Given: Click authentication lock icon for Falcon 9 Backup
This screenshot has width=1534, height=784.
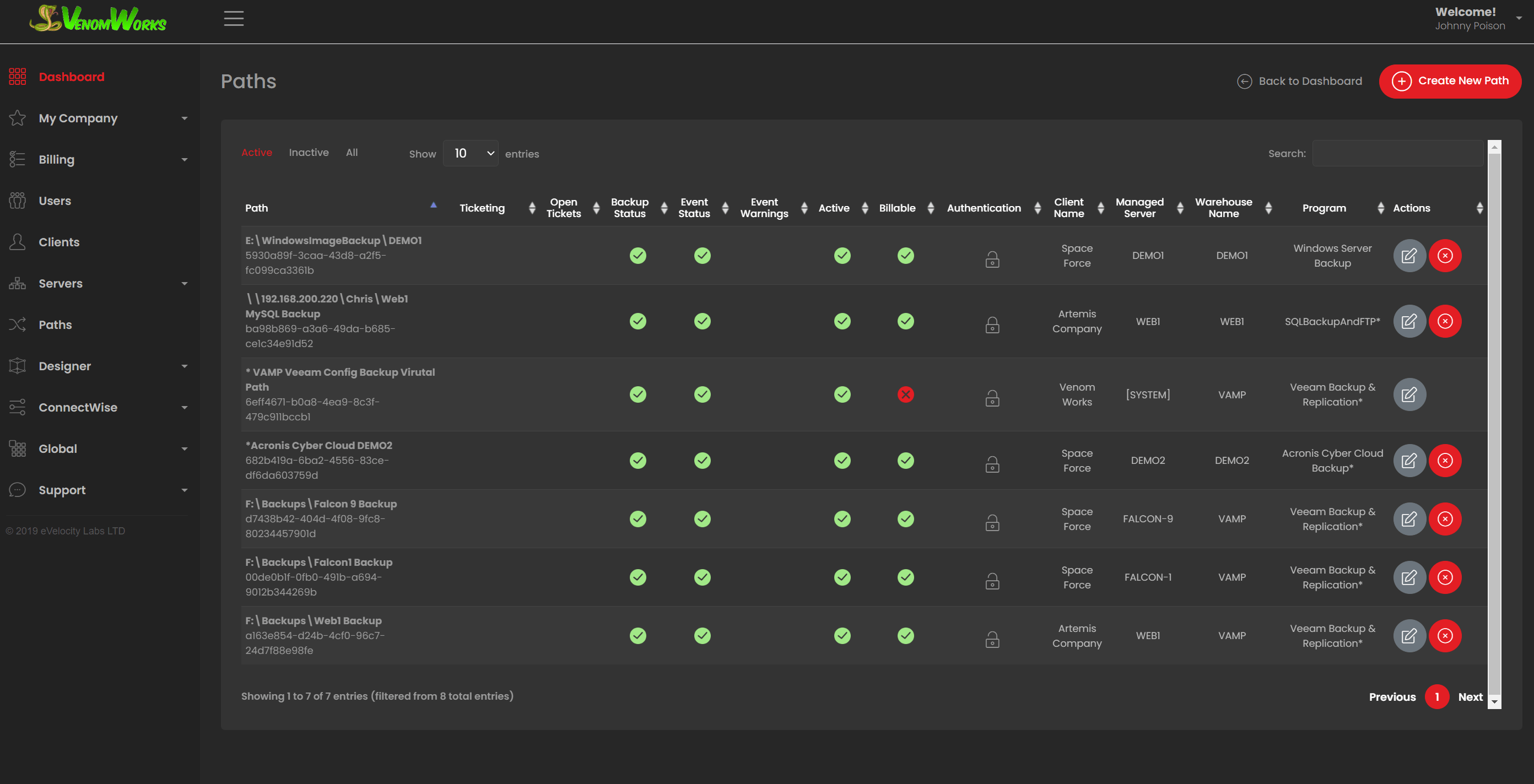Looking at the screenshot, I should point(992,523).
